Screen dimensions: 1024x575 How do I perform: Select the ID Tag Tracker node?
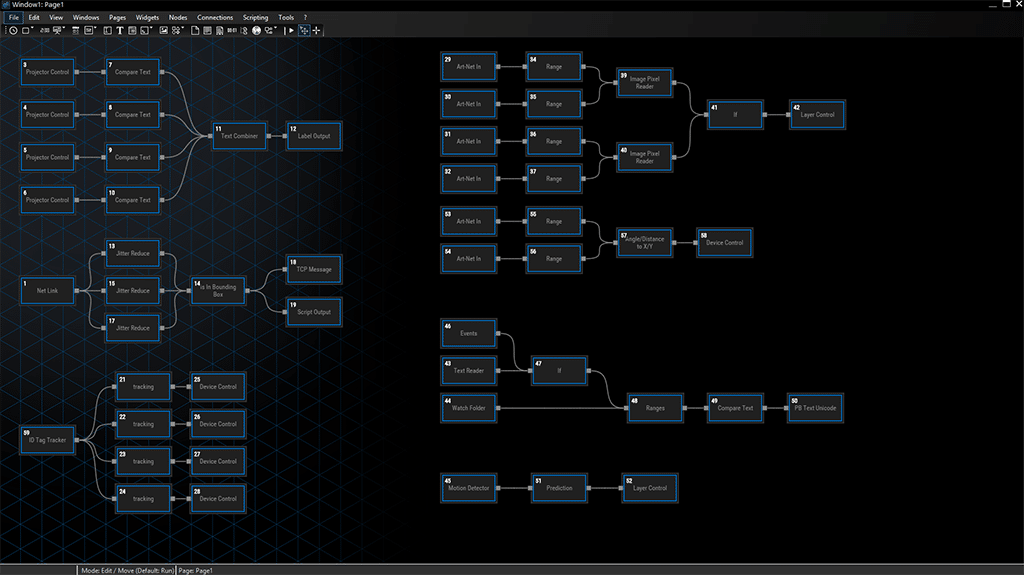coord(48,441)
